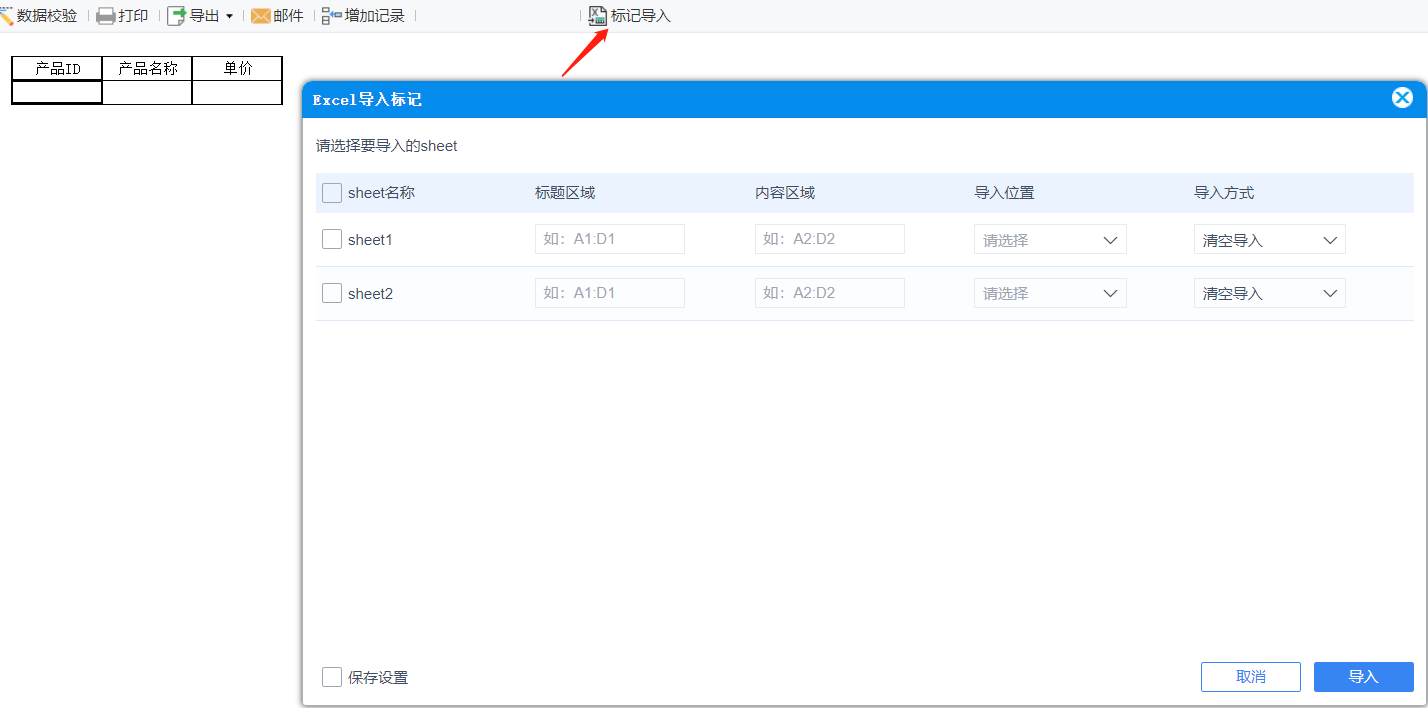Choose 邮件 in the toolbar
The width and height of the screenshot is (1428, 708).
pyautogui.click(x=288, y=16)
